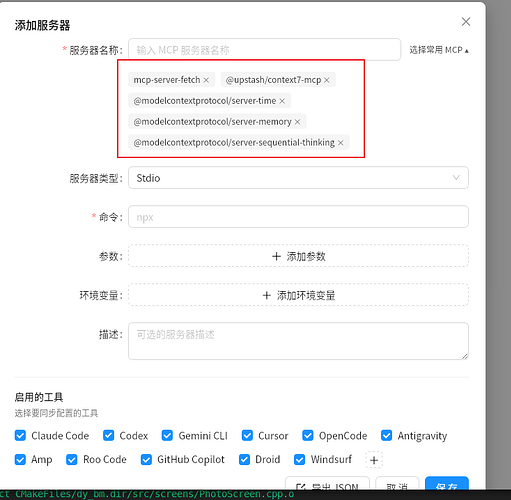The width and height of the screenshot is (511, 500).
Task: Focus the MCP server name field
Action: tap(264, 50)
